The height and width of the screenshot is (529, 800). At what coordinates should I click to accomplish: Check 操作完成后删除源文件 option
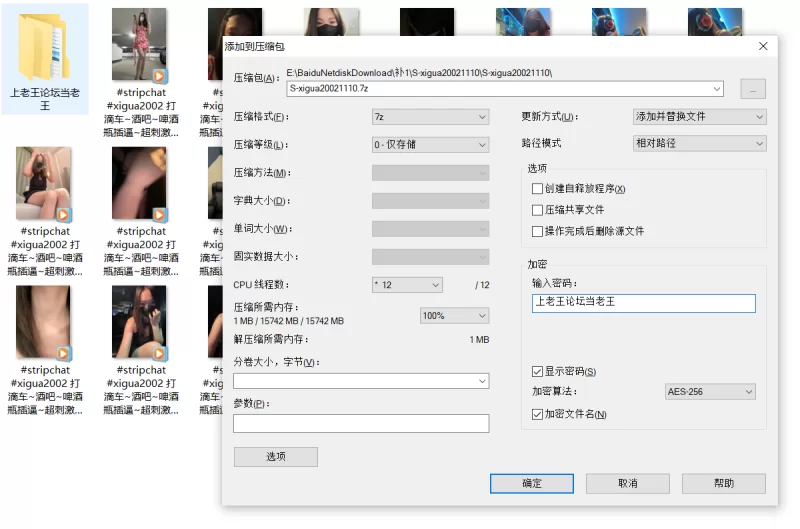[538, 231]
